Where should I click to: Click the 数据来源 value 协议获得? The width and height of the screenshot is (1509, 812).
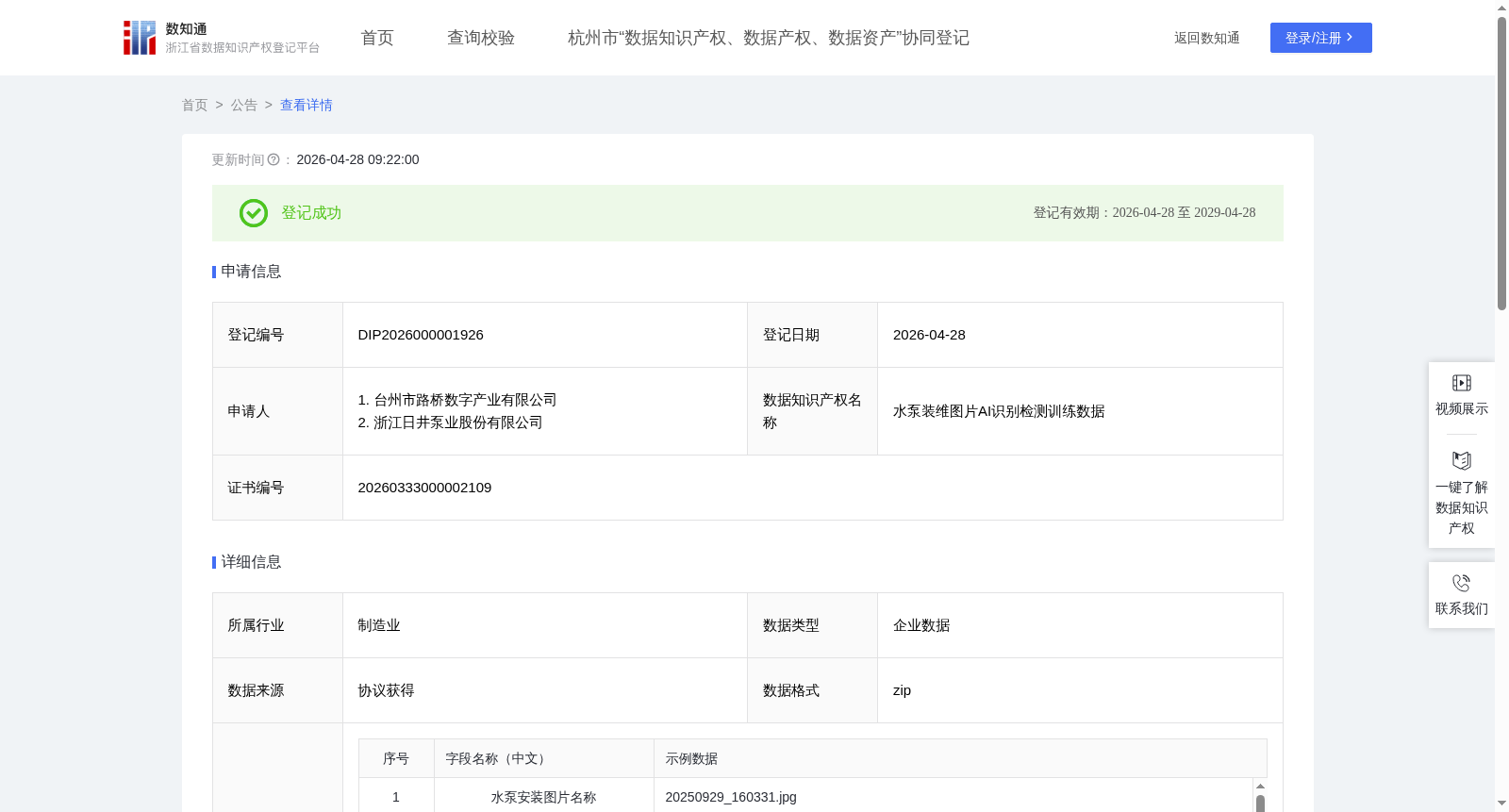(x=386, y=690)
